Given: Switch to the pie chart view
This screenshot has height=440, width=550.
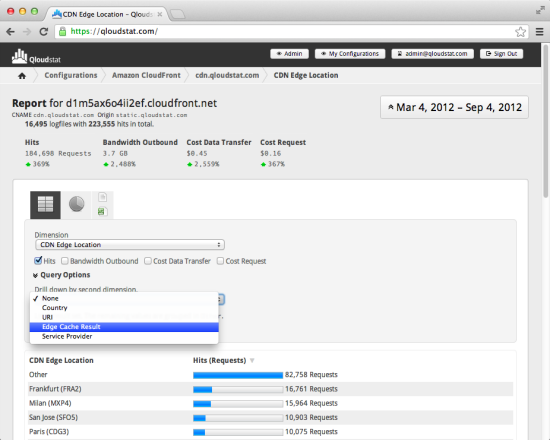Looking at the screenshot, I should [x=76, y=204].
